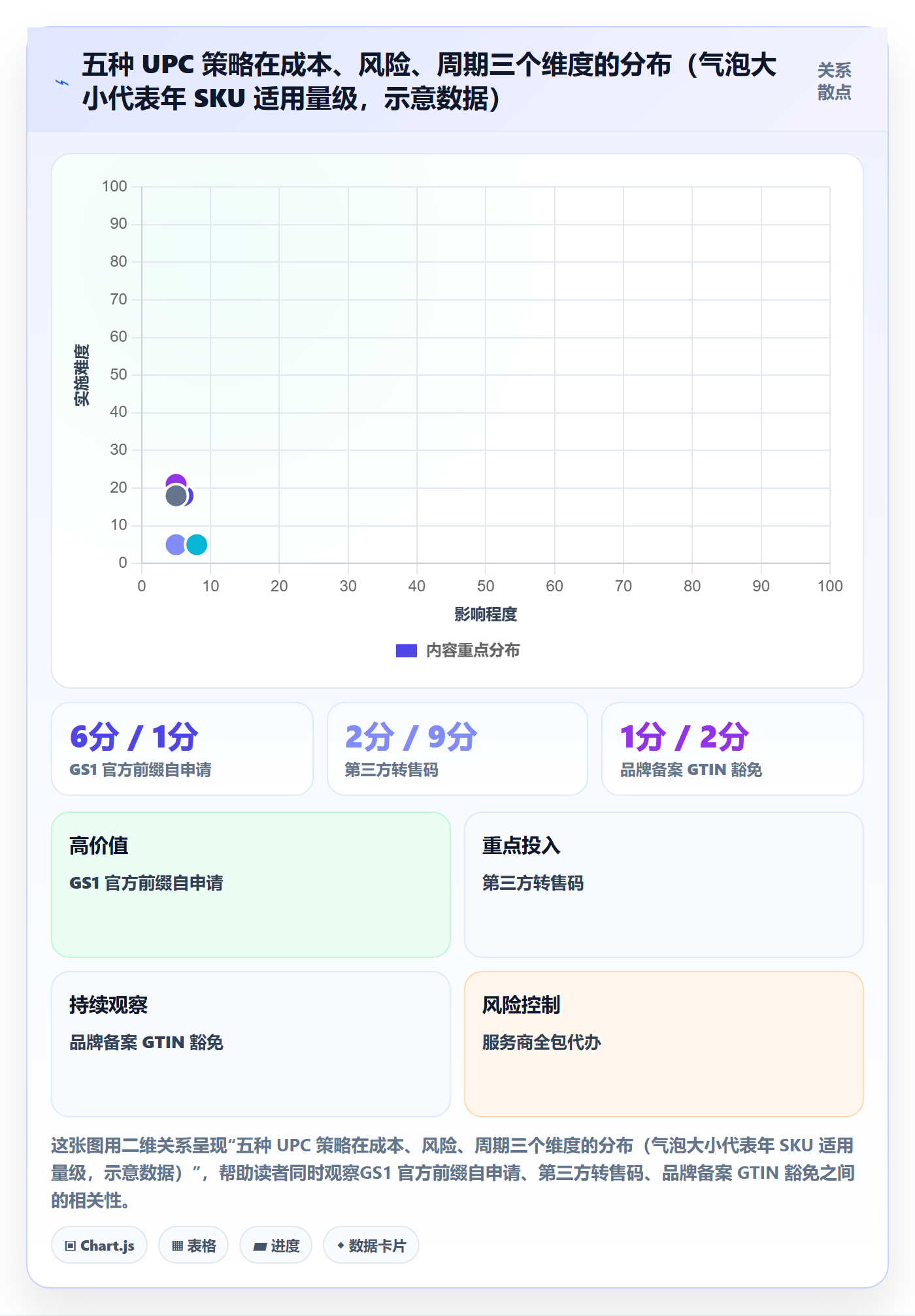Click 品牌备案 GTIN 豁免 in the 持续观察 card
The height and width of the screenshot is (1316, 915).
coord(146,1043)
